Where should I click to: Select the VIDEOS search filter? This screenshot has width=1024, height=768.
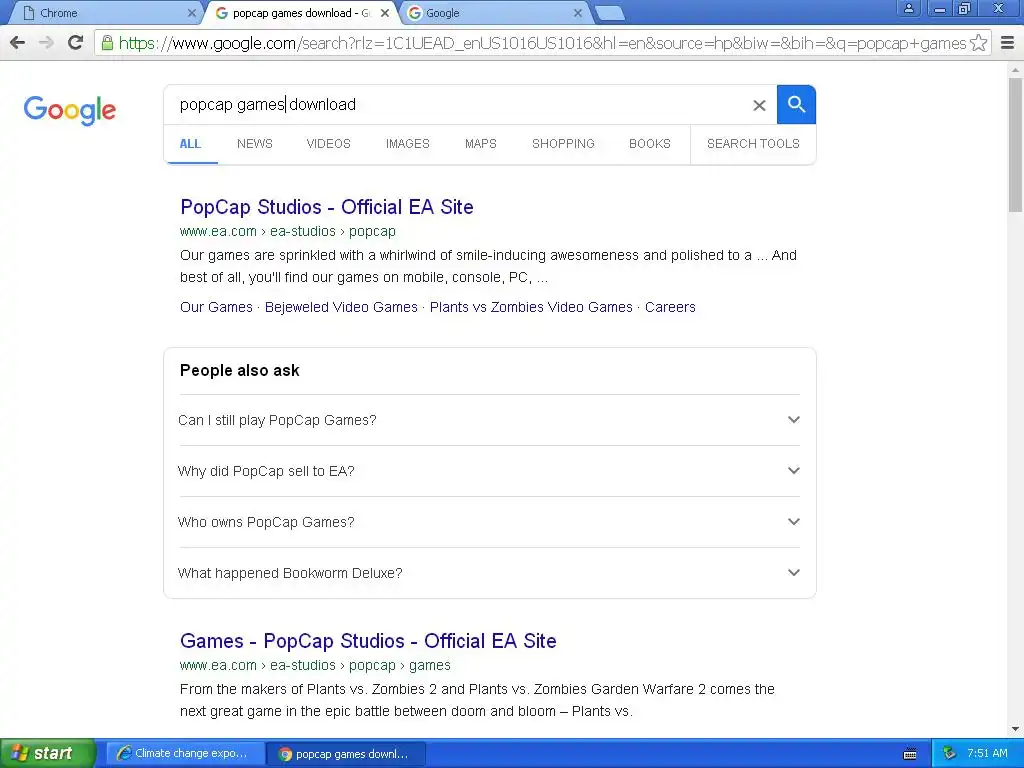pos(328,144)
